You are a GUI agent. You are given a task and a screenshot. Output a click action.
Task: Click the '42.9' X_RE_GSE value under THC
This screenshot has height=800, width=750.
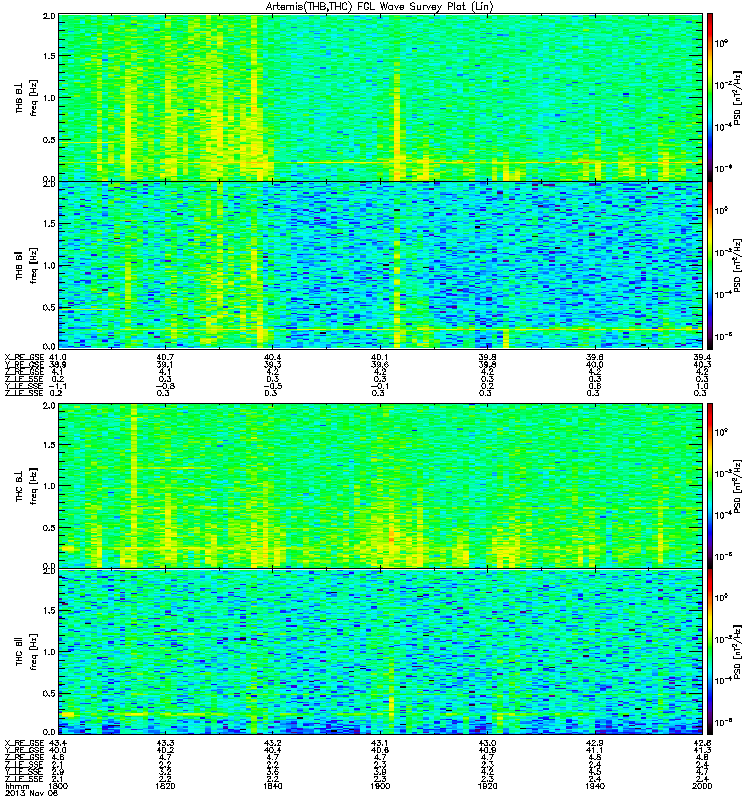[594, 742]
